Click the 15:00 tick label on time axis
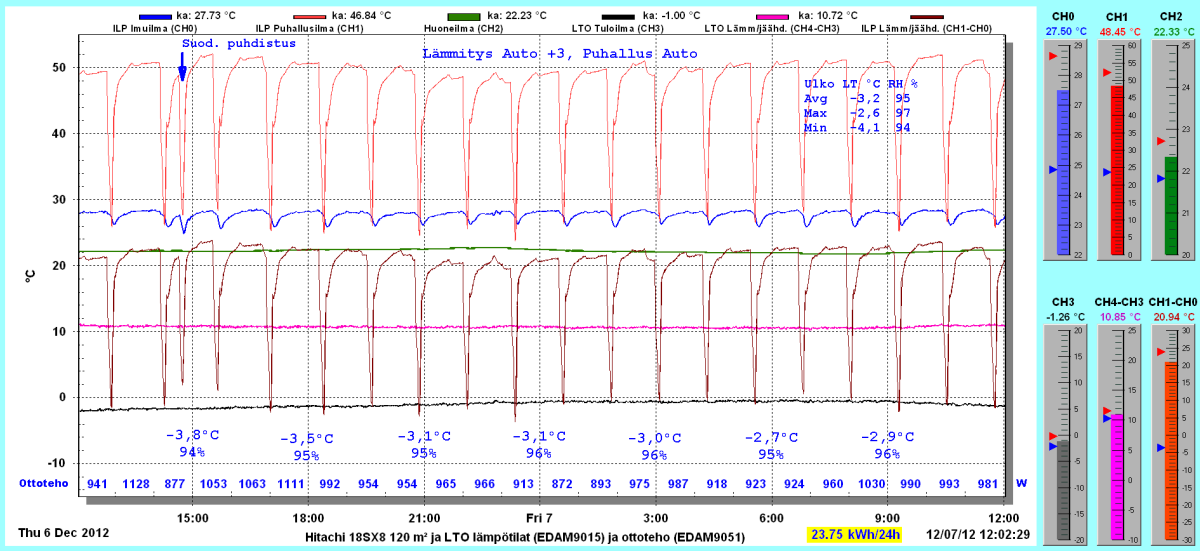The height and width of the screenshot is (551, 1200). pyautogui.click(x=192, y=518)
